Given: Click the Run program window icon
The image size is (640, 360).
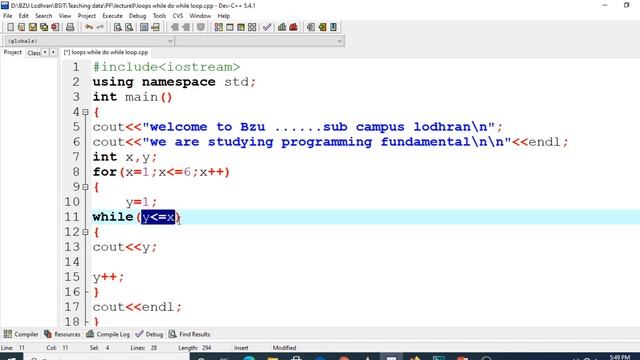Looking at the screenshot, I should click(230, 27).
